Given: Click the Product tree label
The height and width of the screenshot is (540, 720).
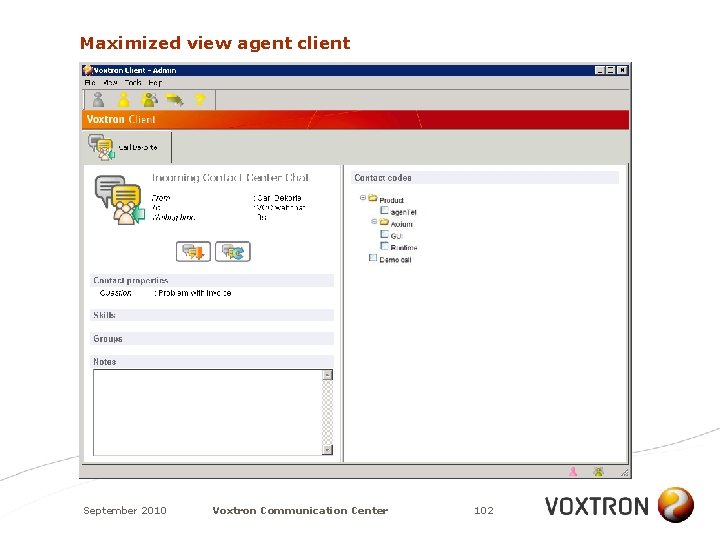Looking at the screenshot, I should point(392,200).
